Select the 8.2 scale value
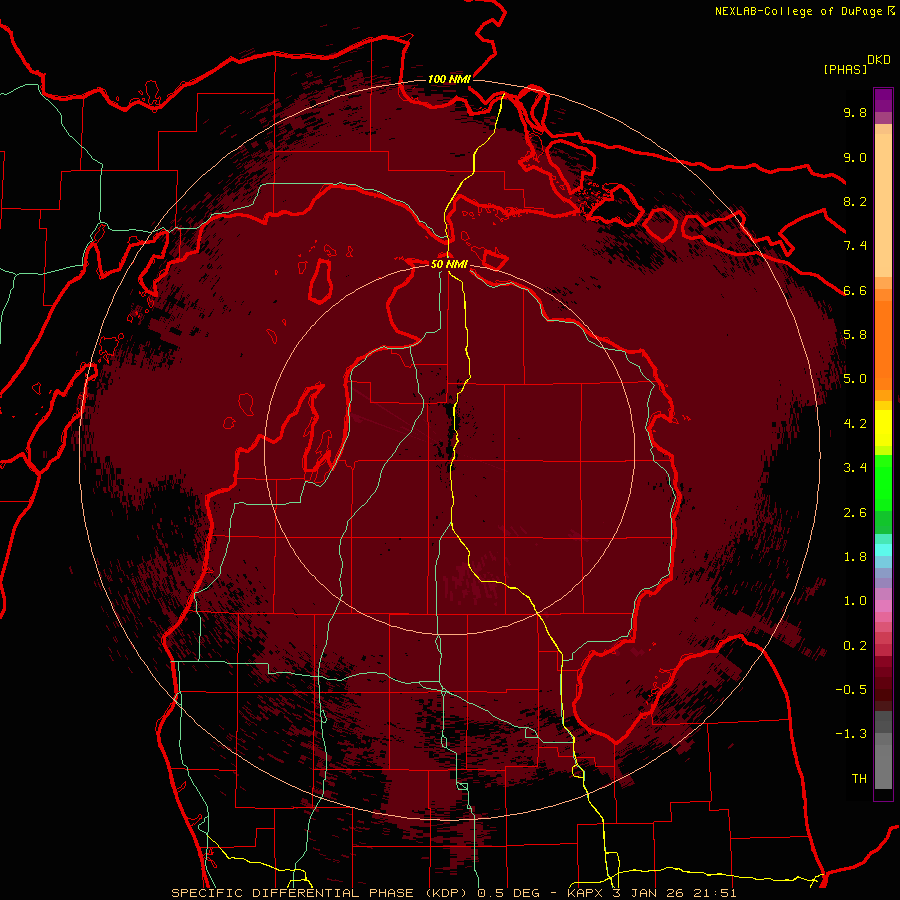Image resolution: width=900 pixels, height=900 pixels. (855, 201)
